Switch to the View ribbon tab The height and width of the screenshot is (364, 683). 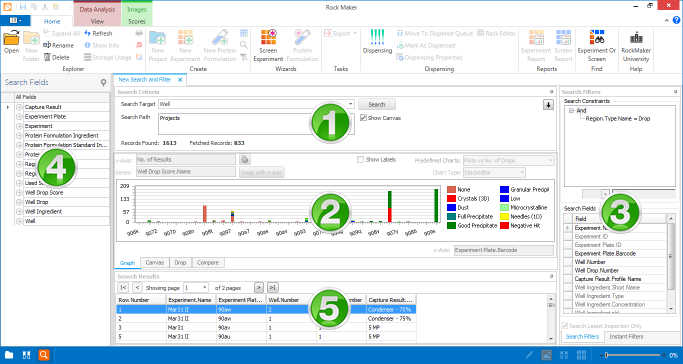(97, 21)
